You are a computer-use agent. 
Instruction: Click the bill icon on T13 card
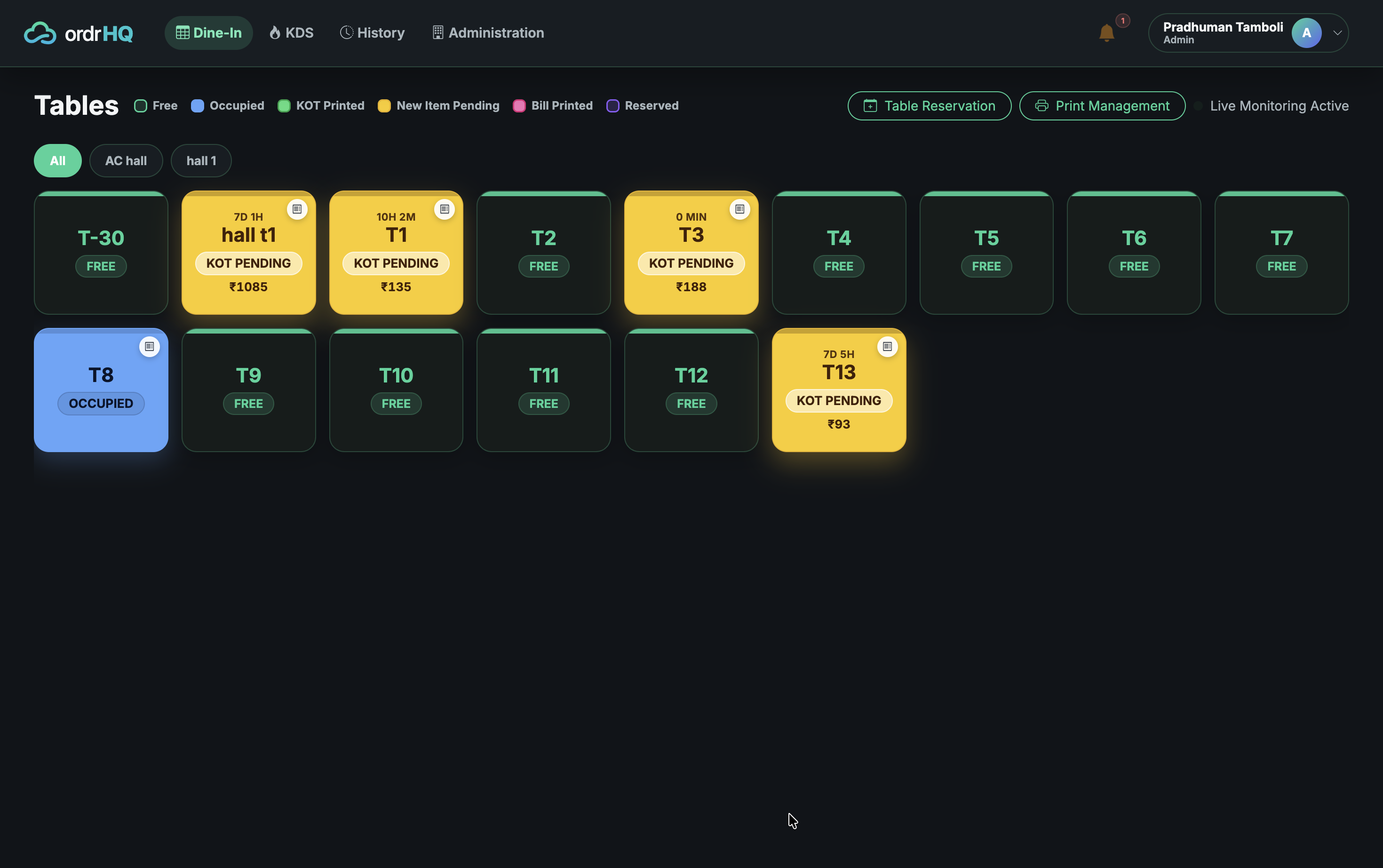tap(887, 346)
